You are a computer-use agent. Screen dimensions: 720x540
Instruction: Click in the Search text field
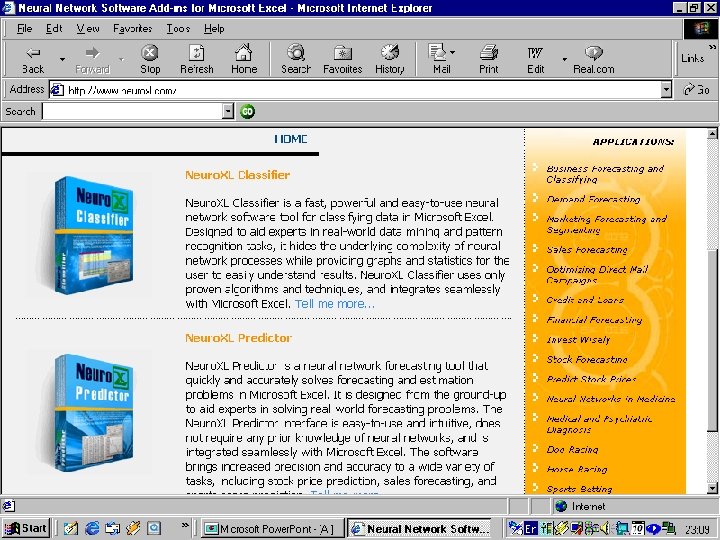coord(132,111)
